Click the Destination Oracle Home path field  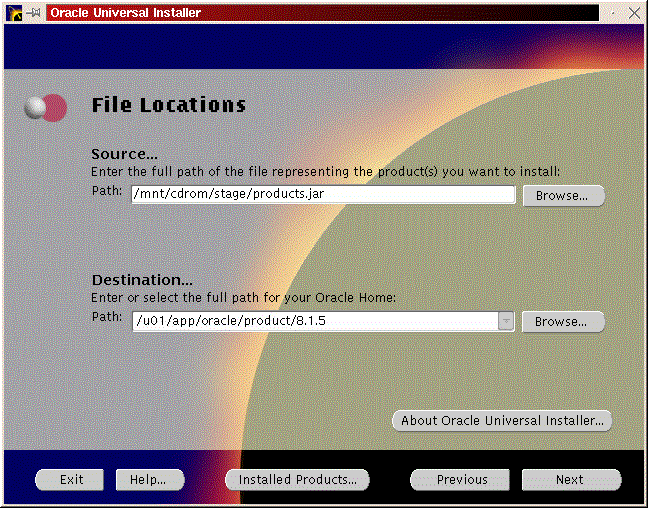[x=314, y=321]
